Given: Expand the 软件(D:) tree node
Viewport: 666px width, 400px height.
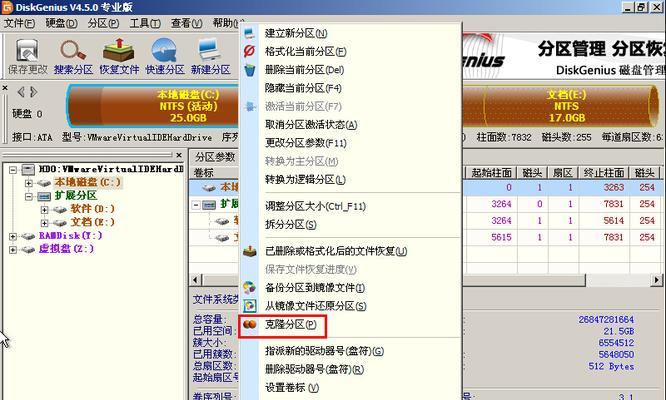Looking at the screenshot, I should tap(44, 209).
